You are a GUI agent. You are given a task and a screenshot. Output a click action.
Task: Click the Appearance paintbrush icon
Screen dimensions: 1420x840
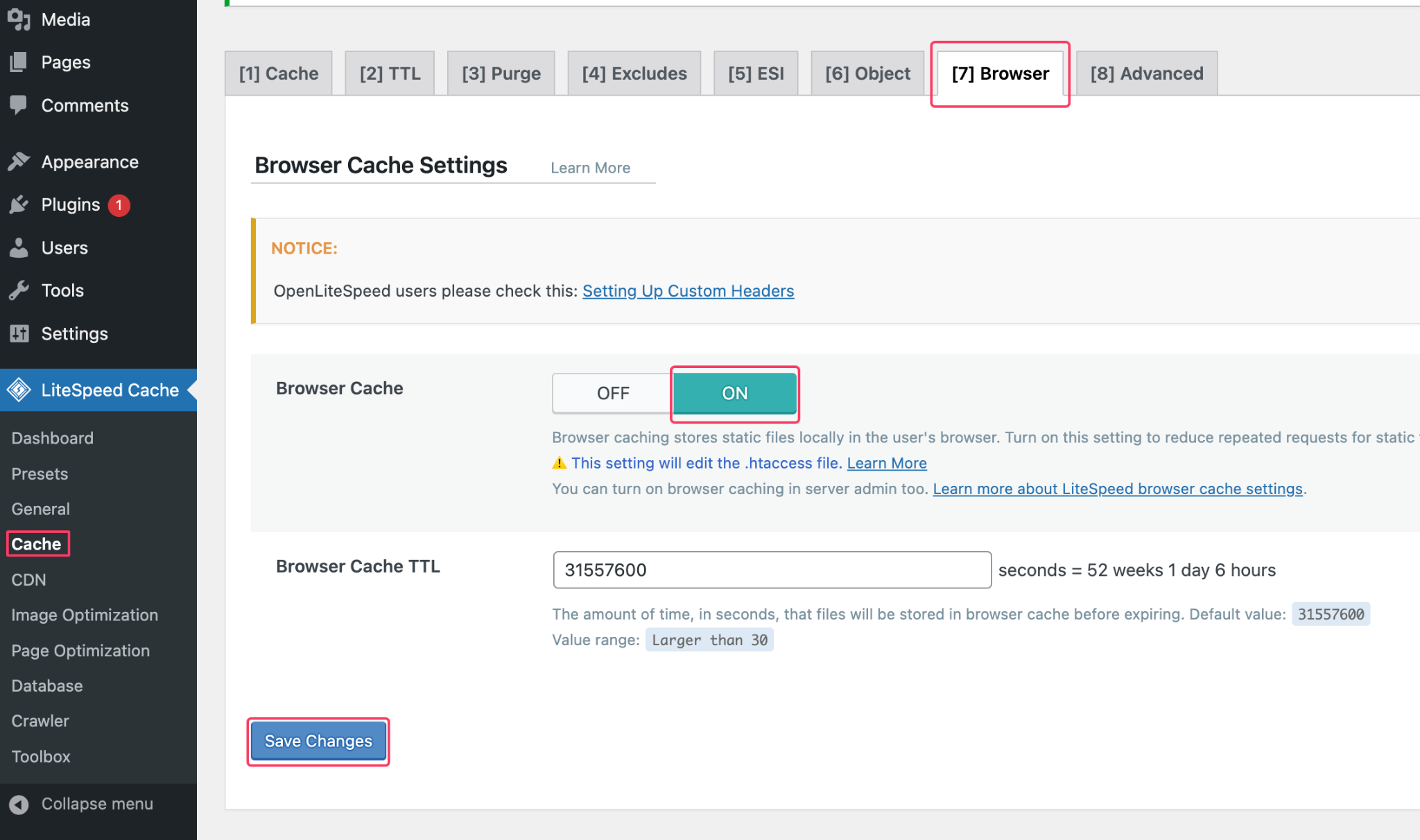(x=19, y=161)
